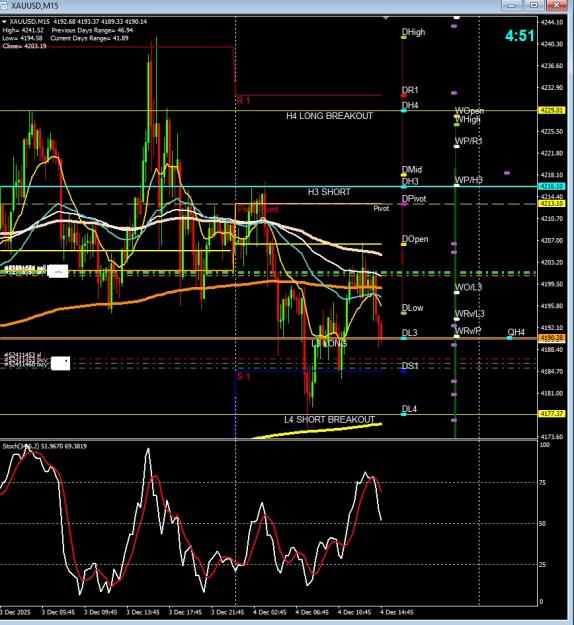574x625 pixels.
Task: Select the H4 LONG BREAKOUT line label
Action: click(329, 116)
